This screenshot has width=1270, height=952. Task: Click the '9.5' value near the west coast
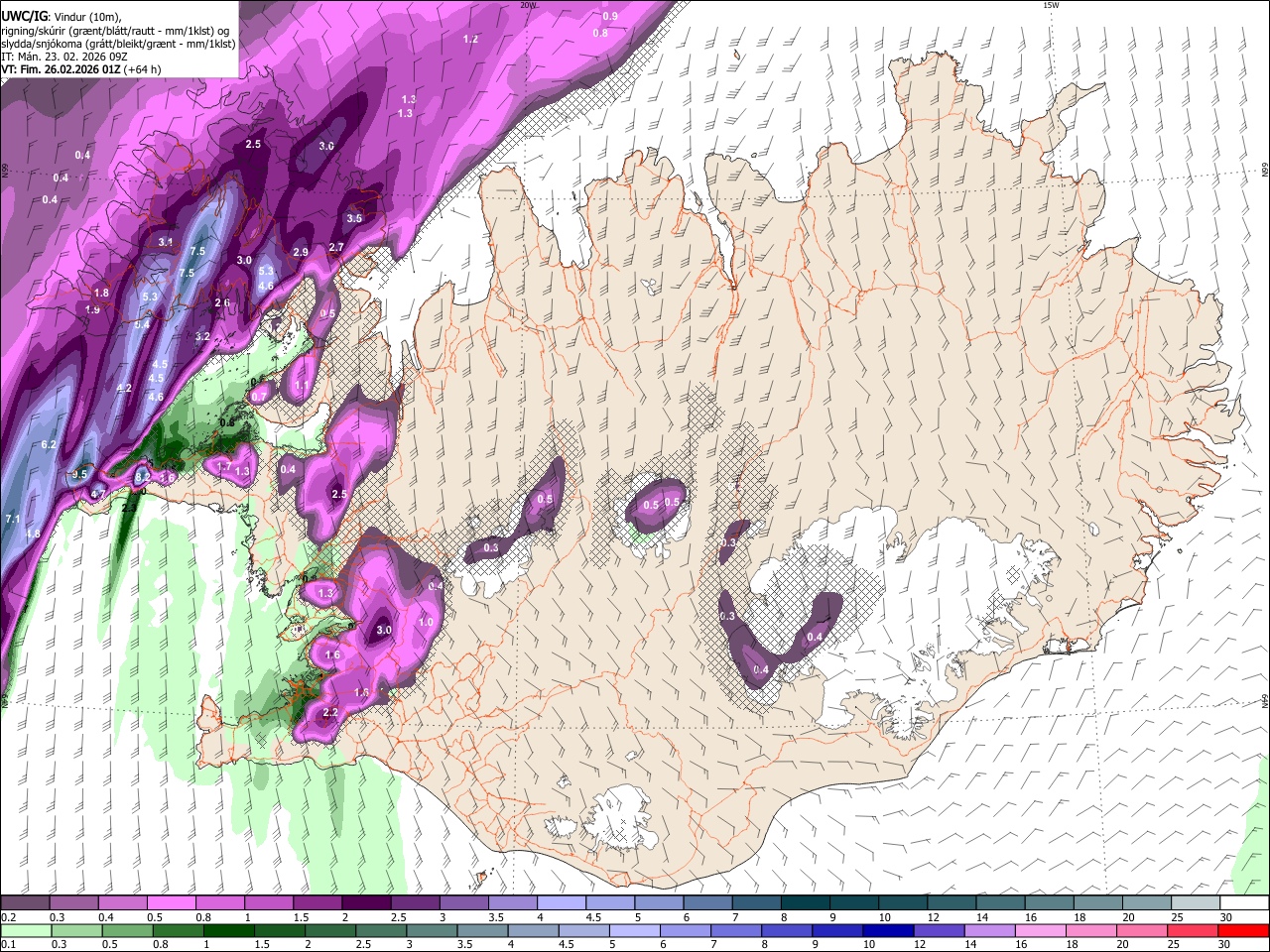point(80,475)
